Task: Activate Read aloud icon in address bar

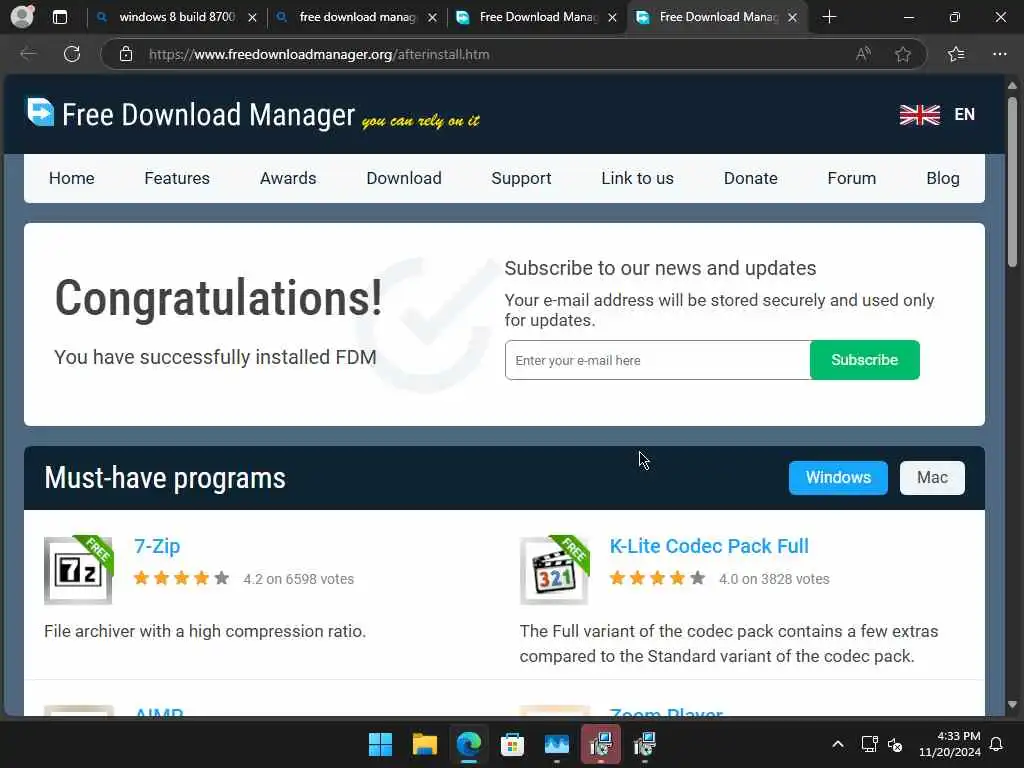Action: pos(863,54)
